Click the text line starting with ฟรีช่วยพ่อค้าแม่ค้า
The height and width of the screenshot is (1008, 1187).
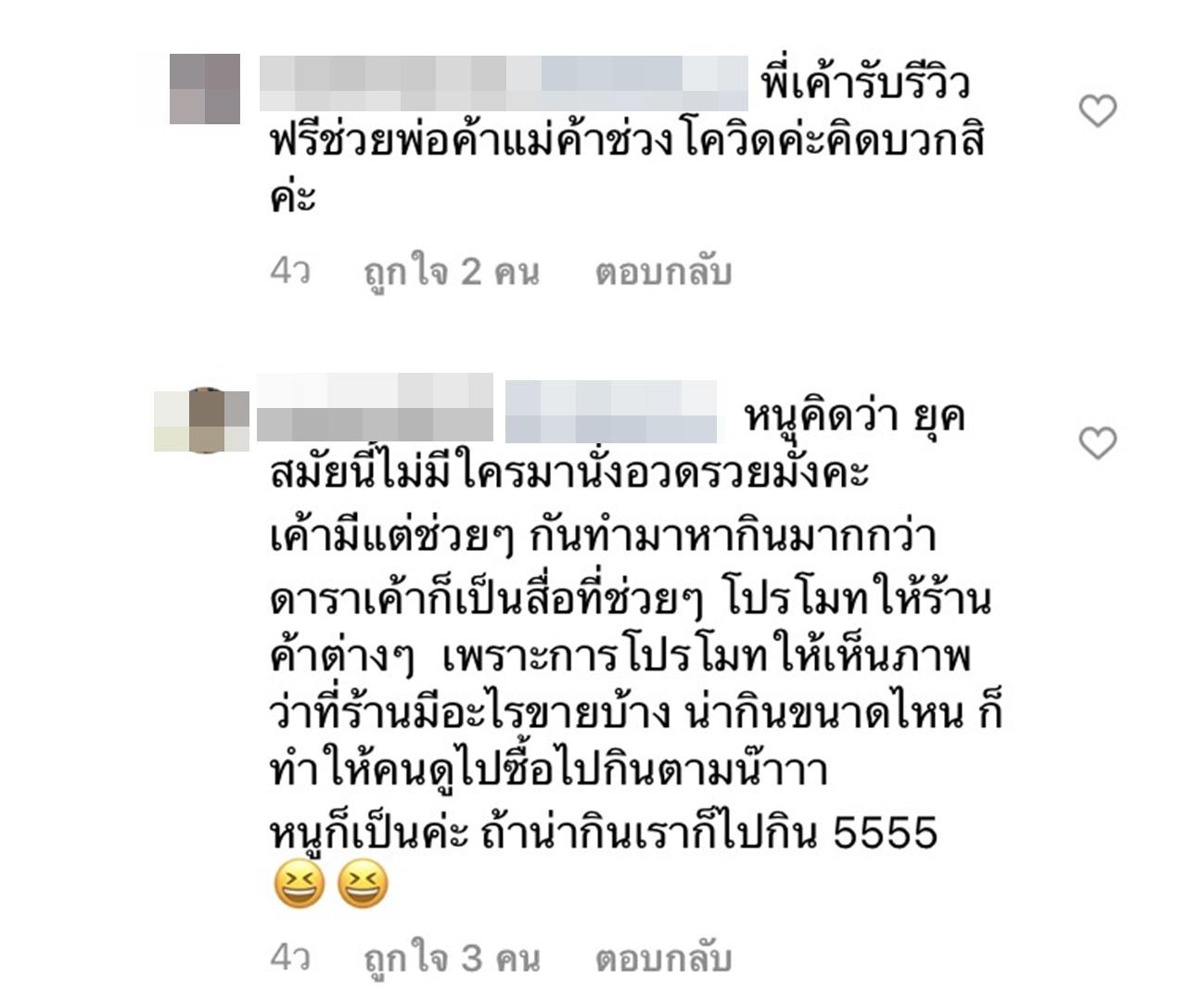point(627,140)
